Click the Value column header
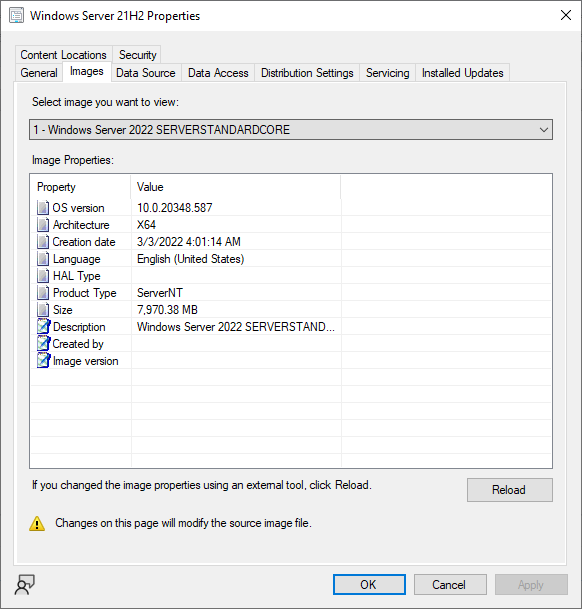This screenshot has height=609, width=582. [x=236, y=187]
